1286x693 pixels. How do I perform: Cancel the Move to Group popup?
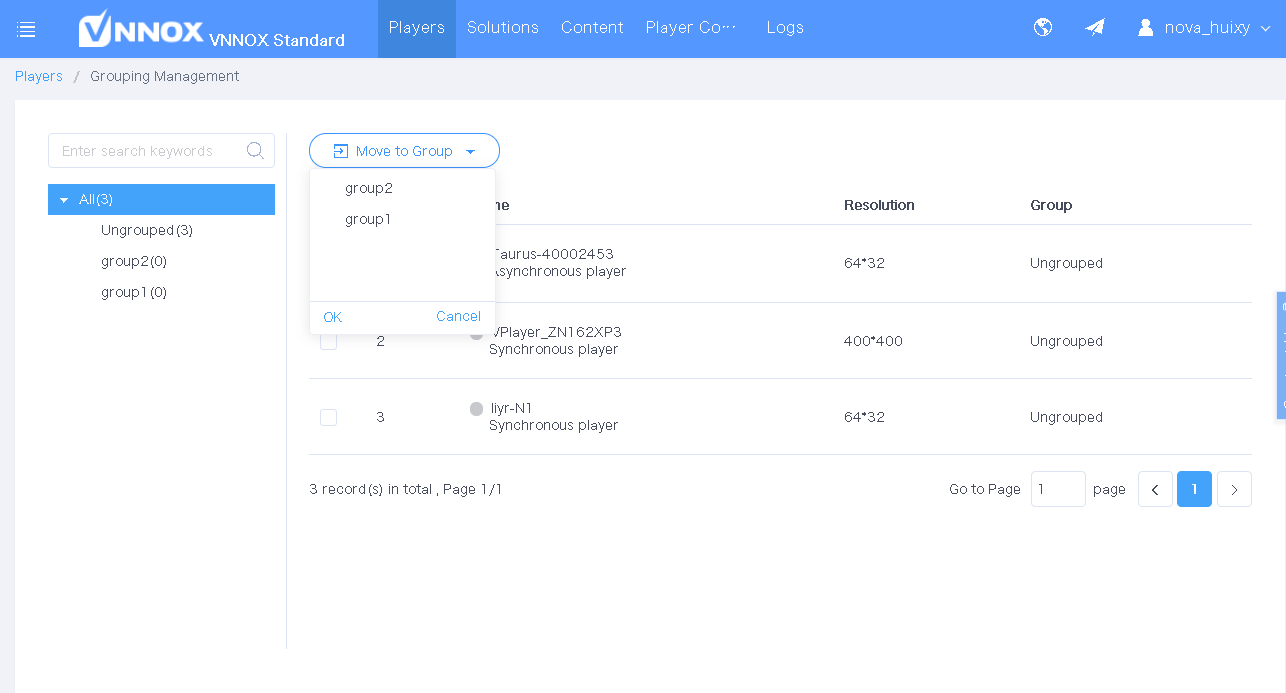(x=458, y=317)
